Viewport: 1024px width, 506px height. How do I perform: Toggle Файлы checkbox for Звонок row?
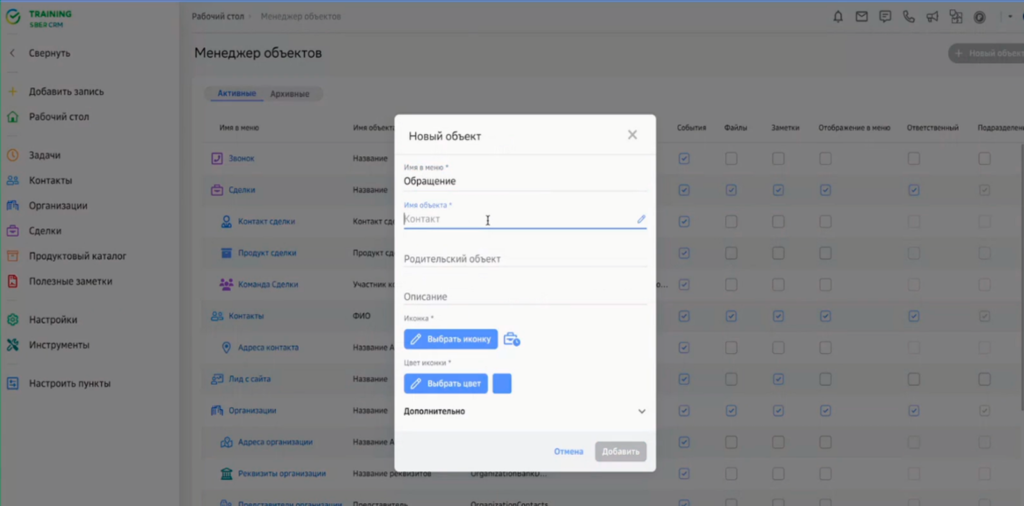click(x=731, y=159)
